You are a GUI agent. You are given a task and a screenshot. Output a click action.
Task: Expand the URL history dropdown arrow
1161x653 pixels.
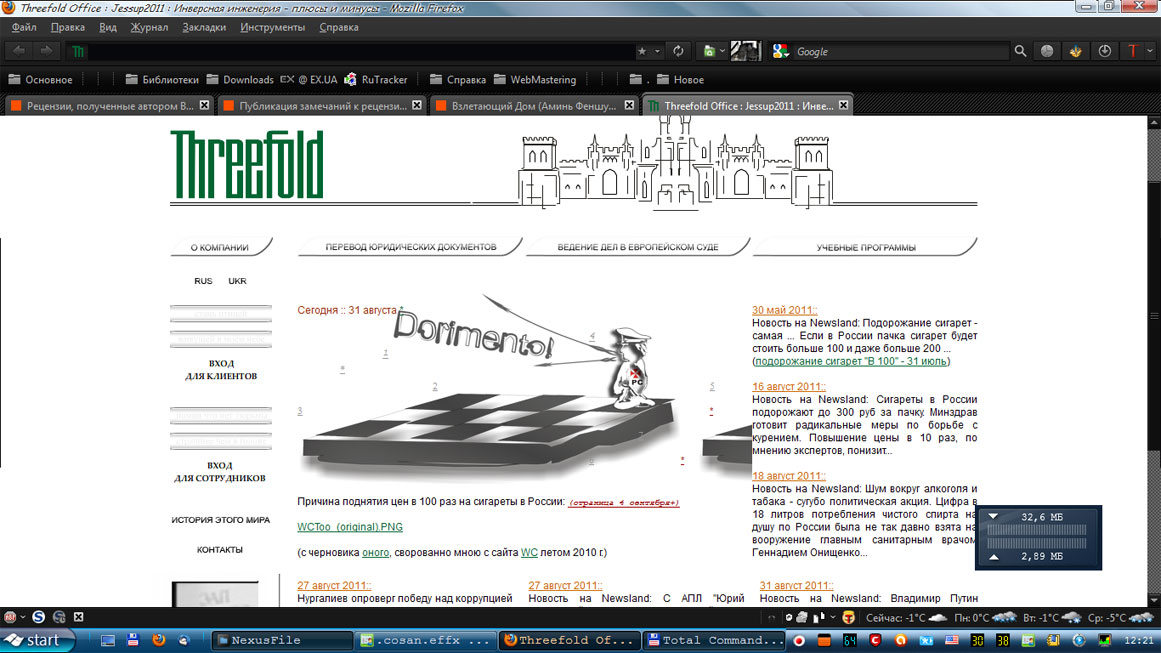coord(657,51)
